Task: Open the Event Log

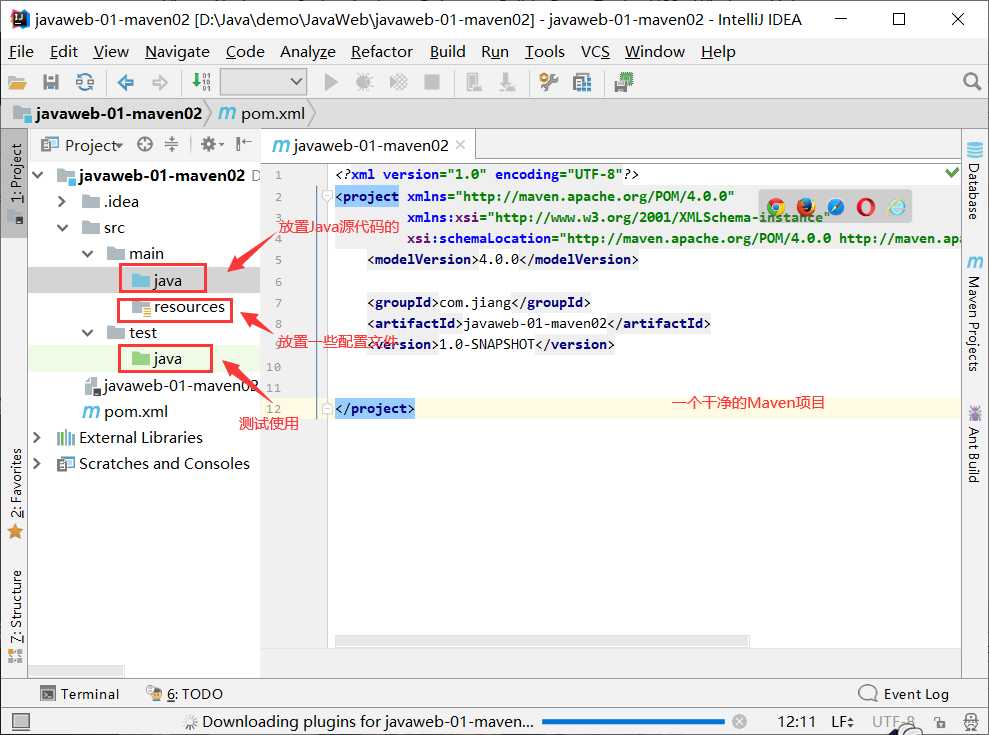Action: click(904, 694)
